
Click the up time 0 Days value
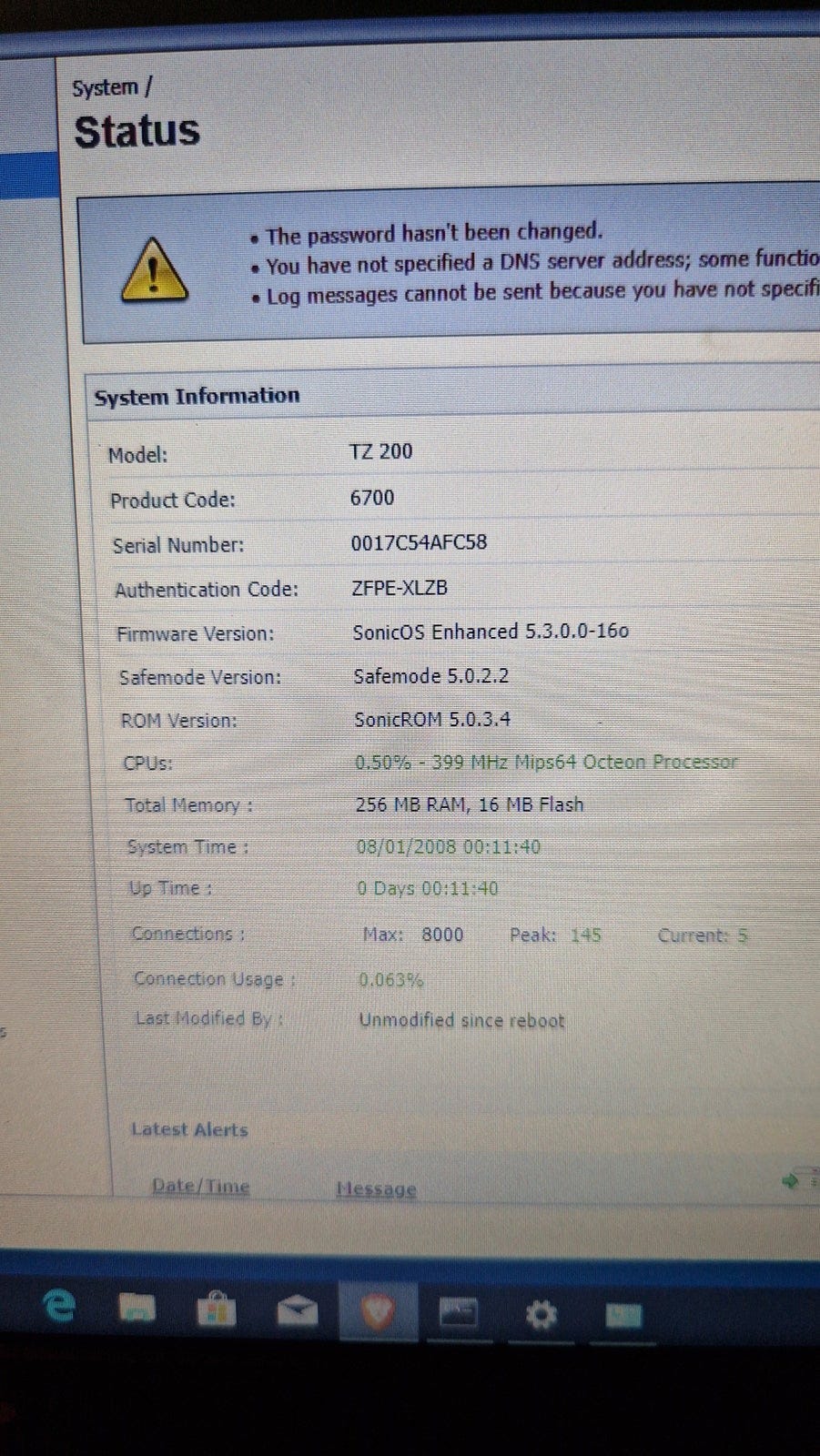tap(428, 889)
